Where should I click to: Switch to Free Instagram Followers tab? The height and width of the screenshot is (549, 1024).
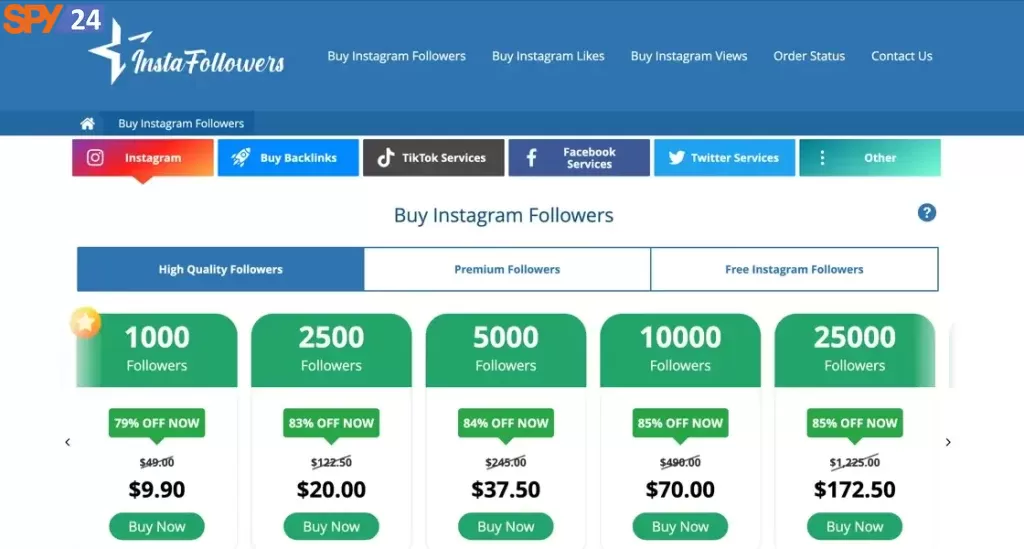pyautogui.click(x=794, y=269)
